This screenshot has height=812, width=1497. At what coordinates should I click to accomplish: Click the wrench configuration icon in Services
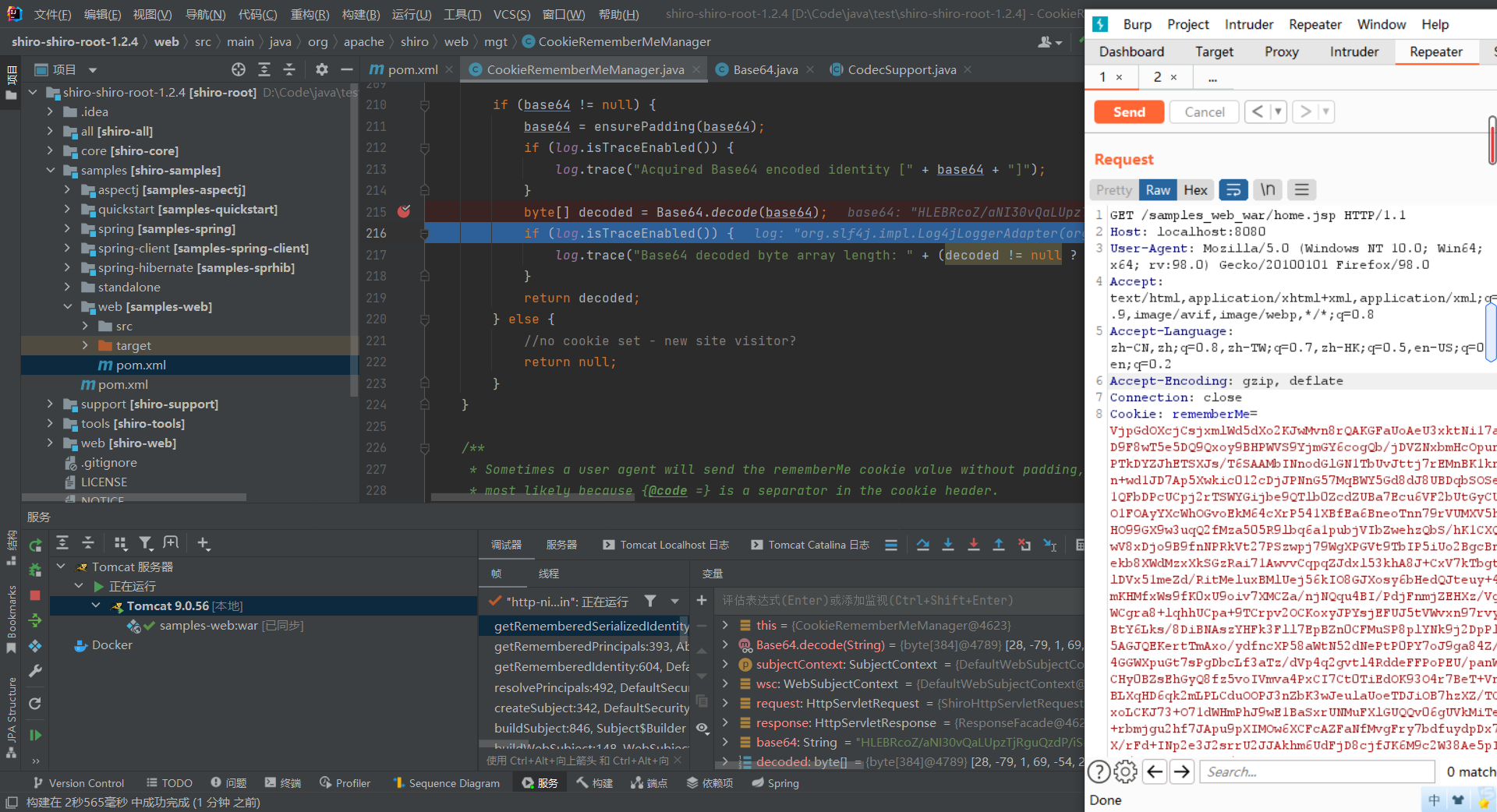click(x=35, y=671)
